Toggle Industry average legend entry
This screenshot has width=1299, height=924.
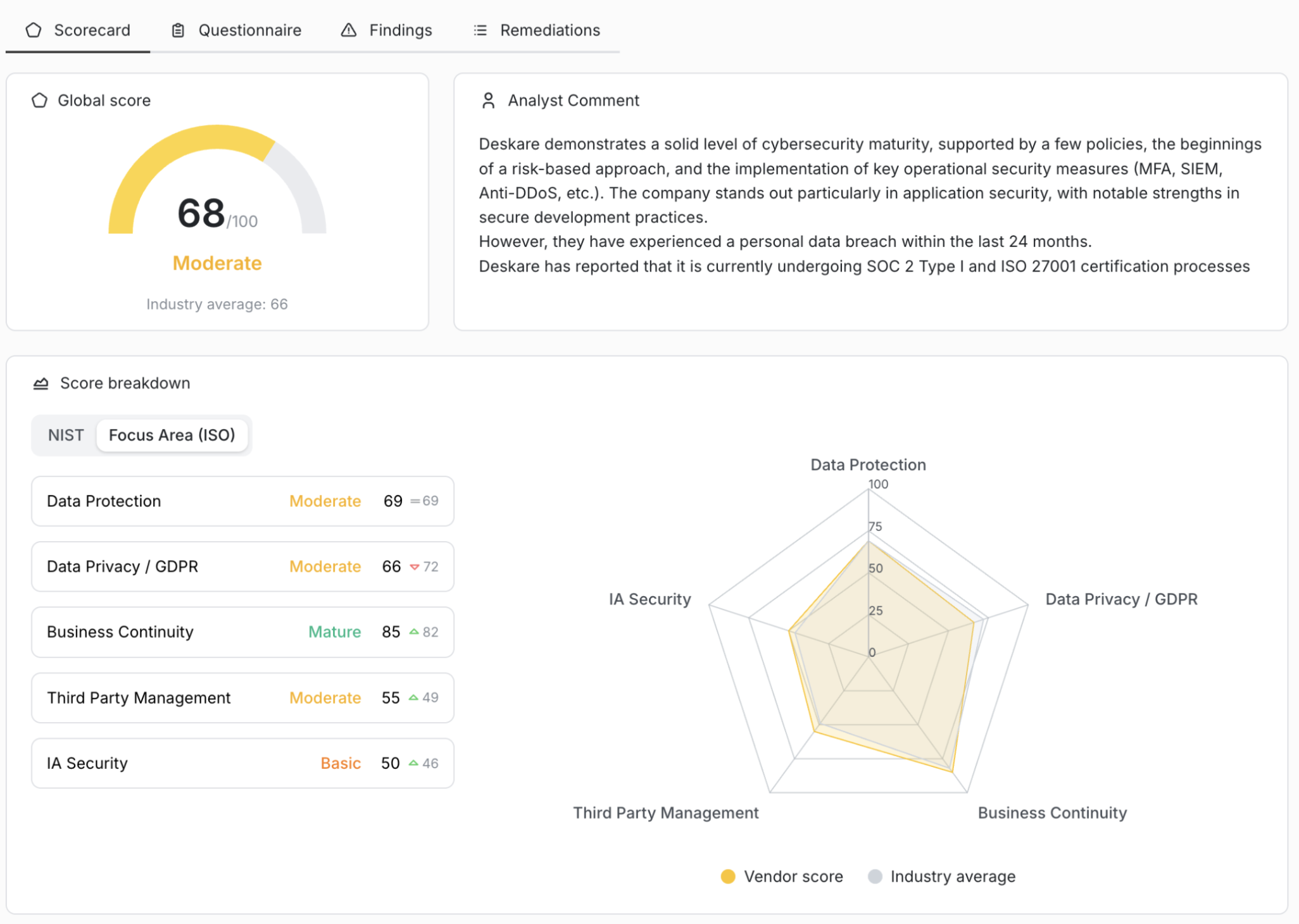[x=942, y=876]
